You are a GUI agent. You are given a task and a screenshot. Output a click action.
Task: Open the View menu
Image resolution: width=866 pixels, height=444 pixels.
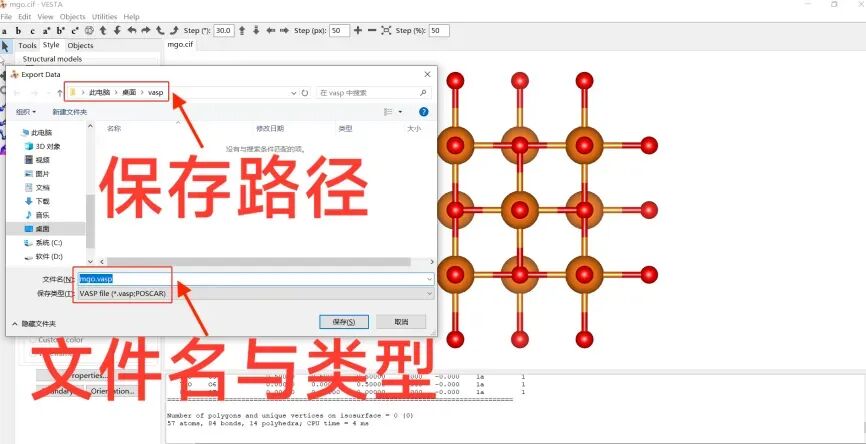[45, 17]
